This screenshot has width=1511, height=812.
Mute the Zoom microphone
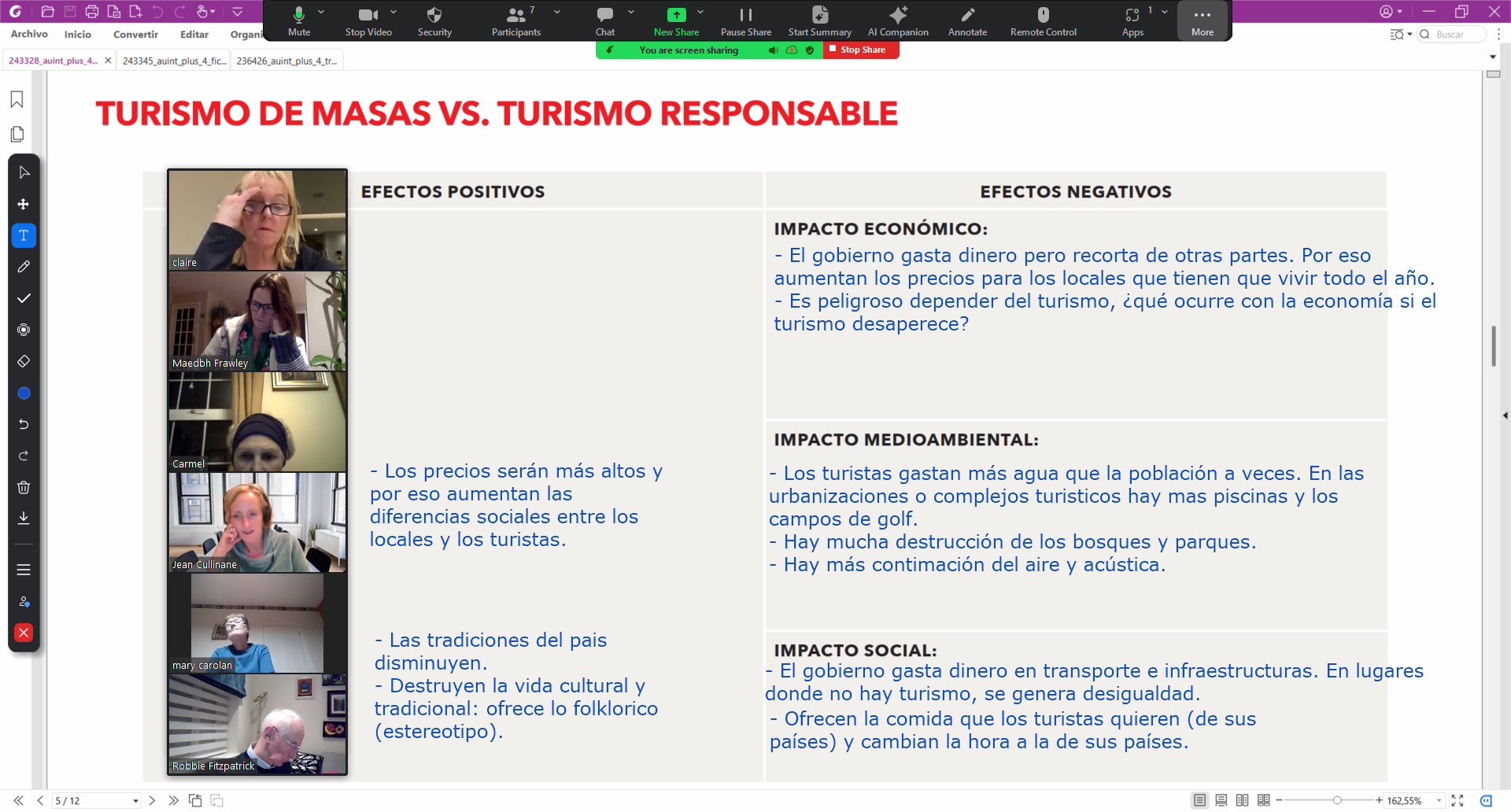point(299,21)
